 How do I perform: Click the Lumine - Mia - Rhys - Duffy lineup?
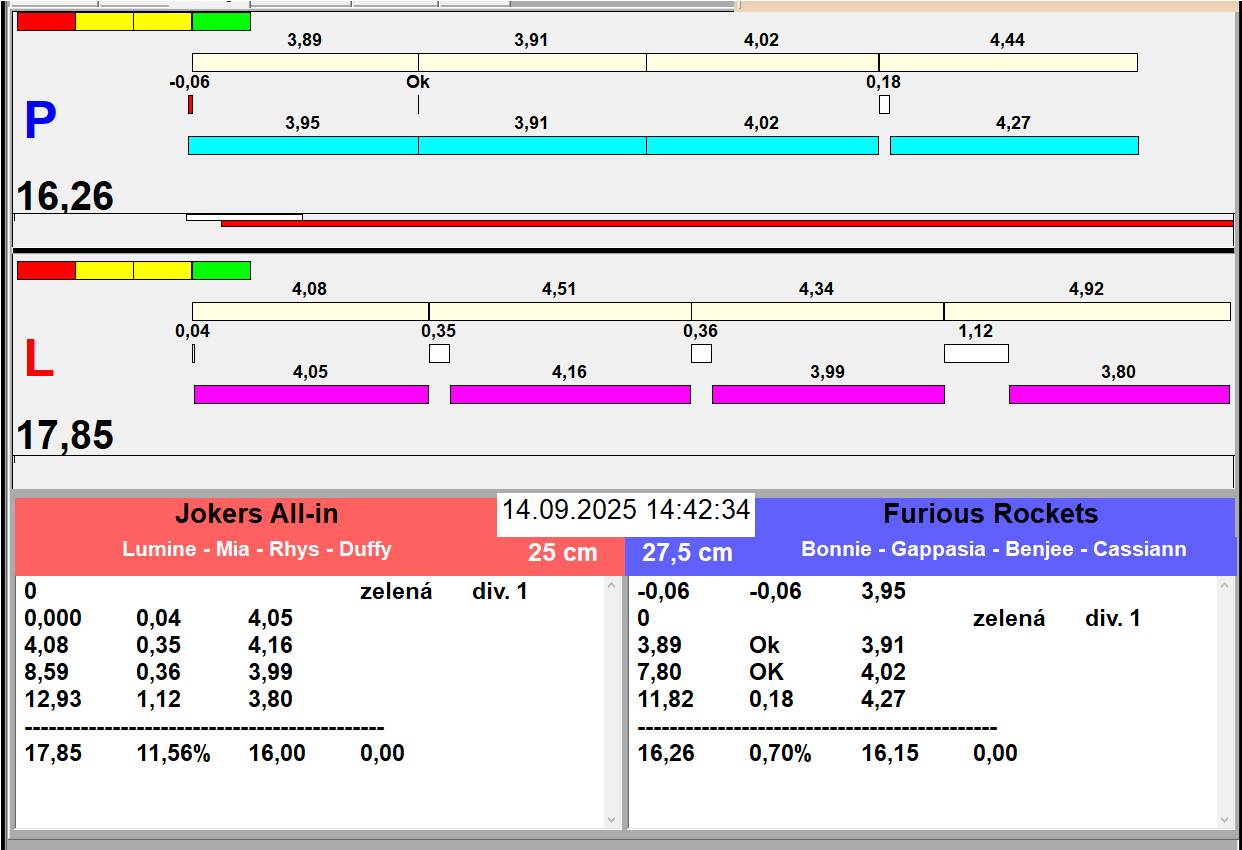257,549
